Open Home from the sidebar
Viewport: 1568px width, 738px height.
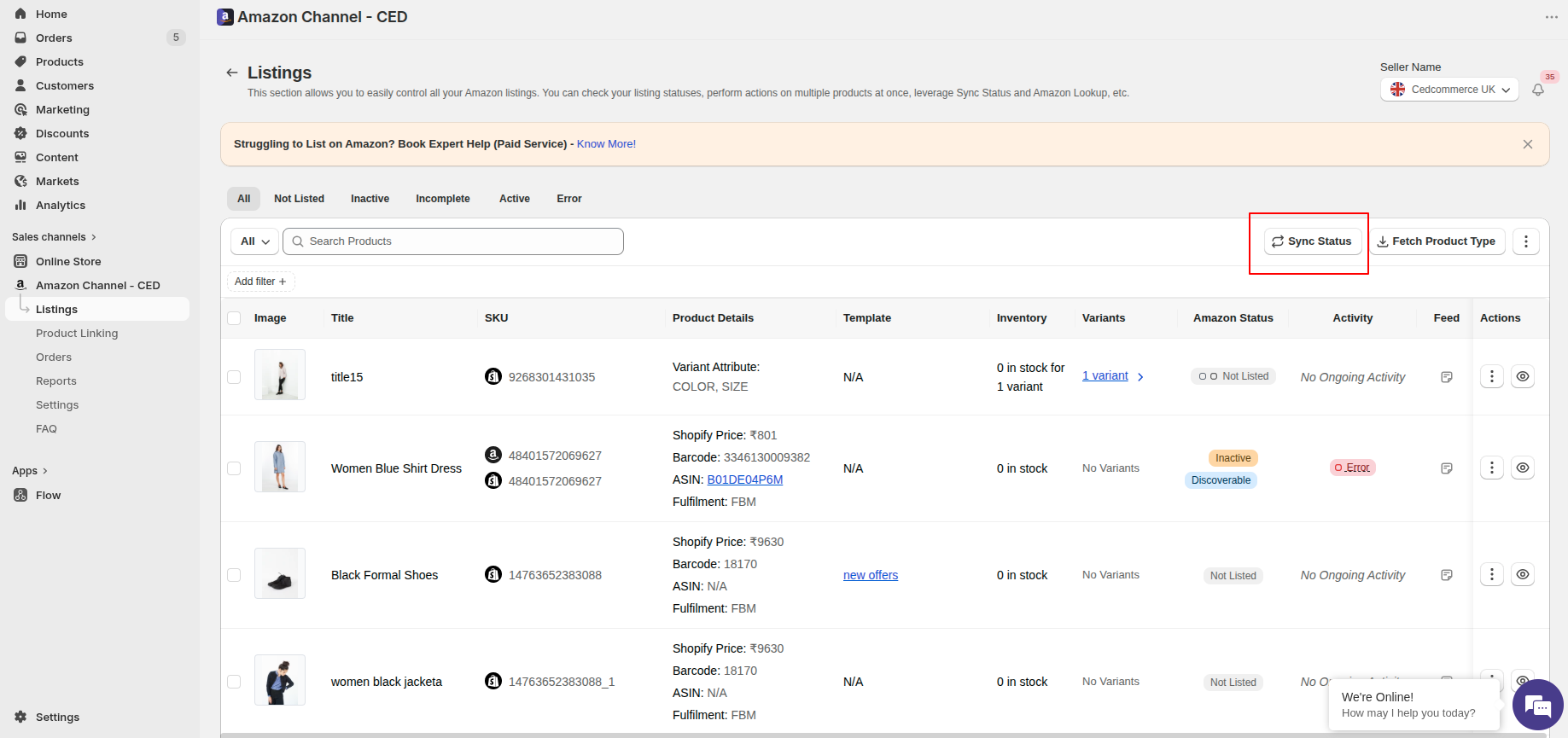coord(51,14)
